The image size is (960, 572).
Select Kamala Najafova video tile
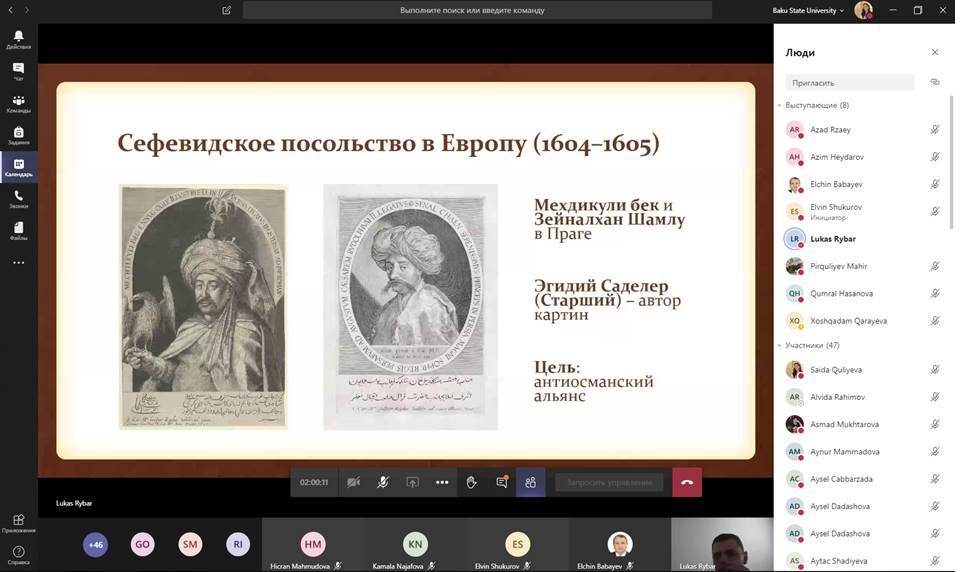pos(416,545)
